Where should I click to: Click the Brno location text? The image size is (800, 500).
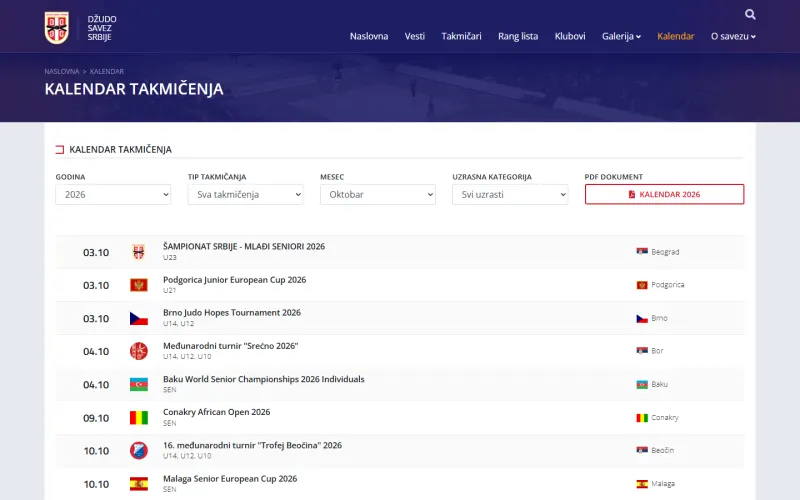click(659, 318)
